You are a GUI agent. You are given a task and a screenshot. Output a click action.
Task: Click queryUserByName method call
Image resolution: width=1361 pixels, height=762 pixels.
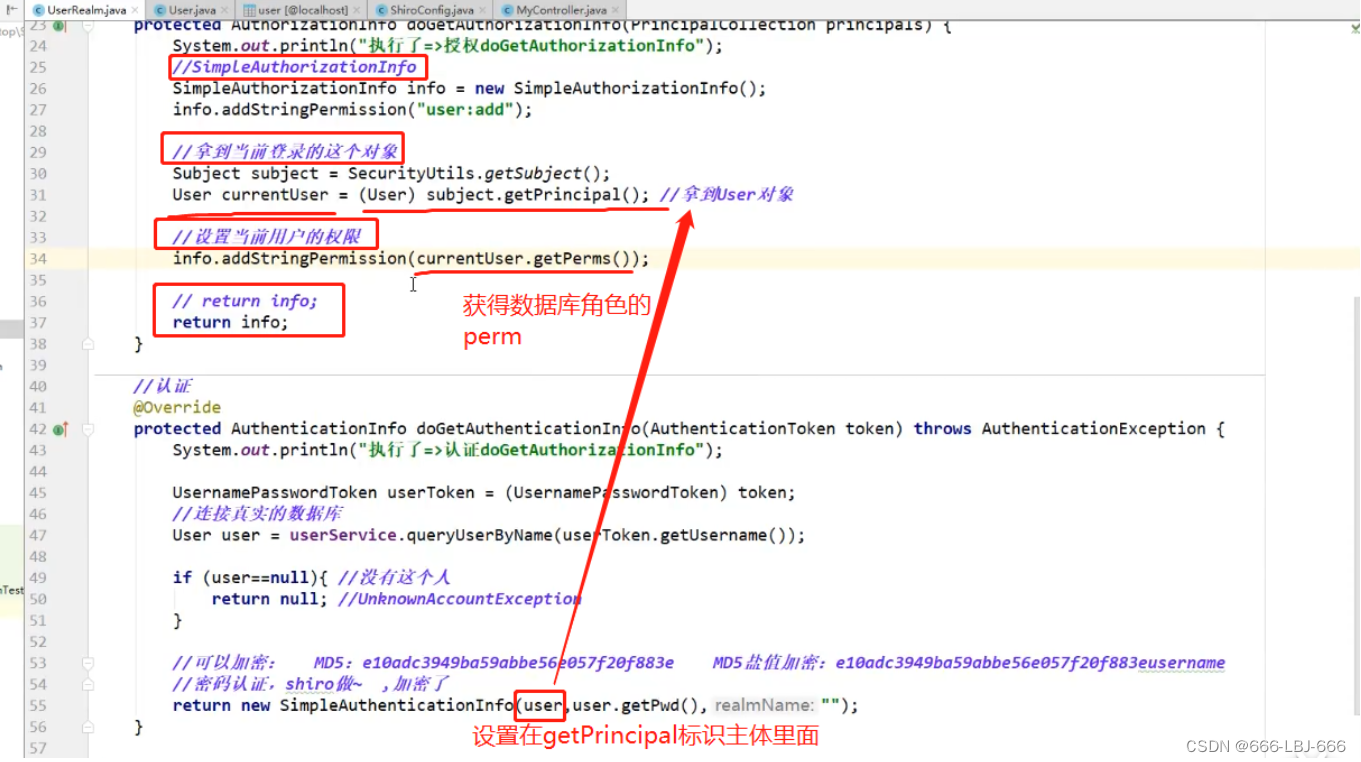click(x=479, y=536)
